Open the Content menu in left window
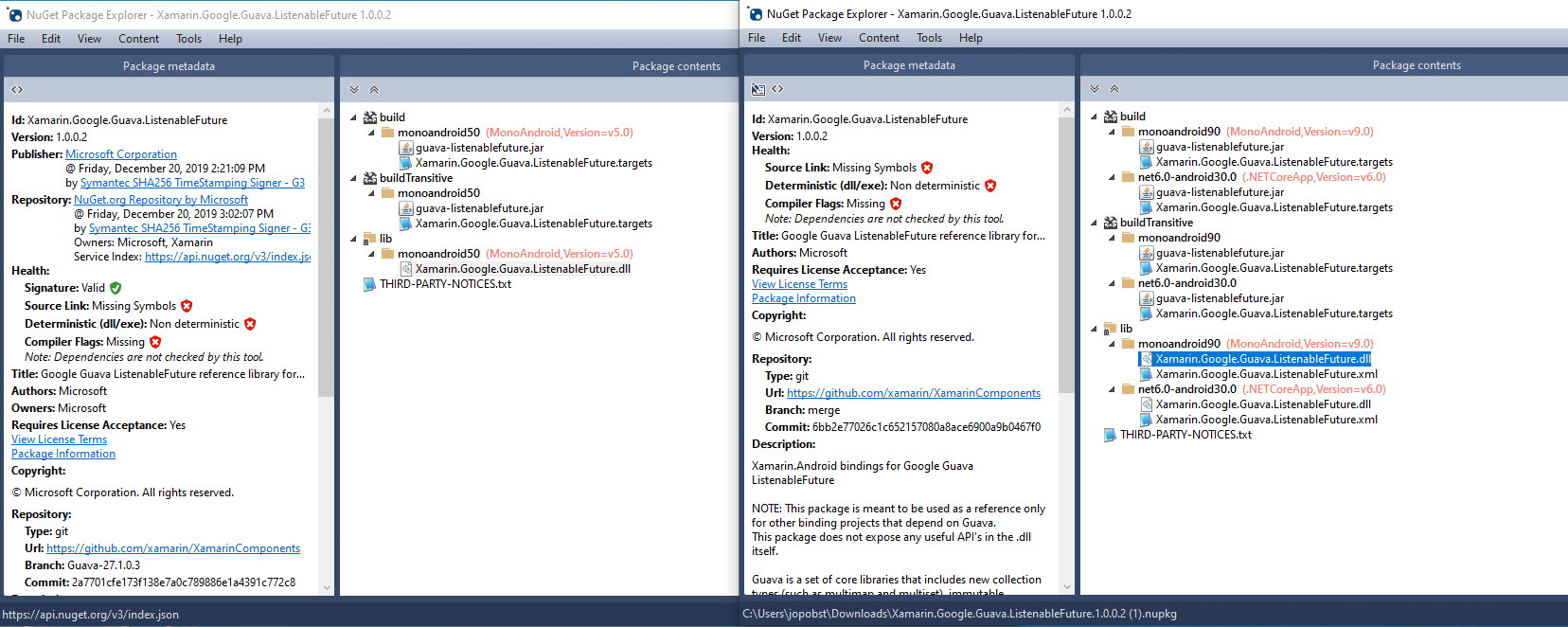The image size is (1568, 627). point(138,39)
